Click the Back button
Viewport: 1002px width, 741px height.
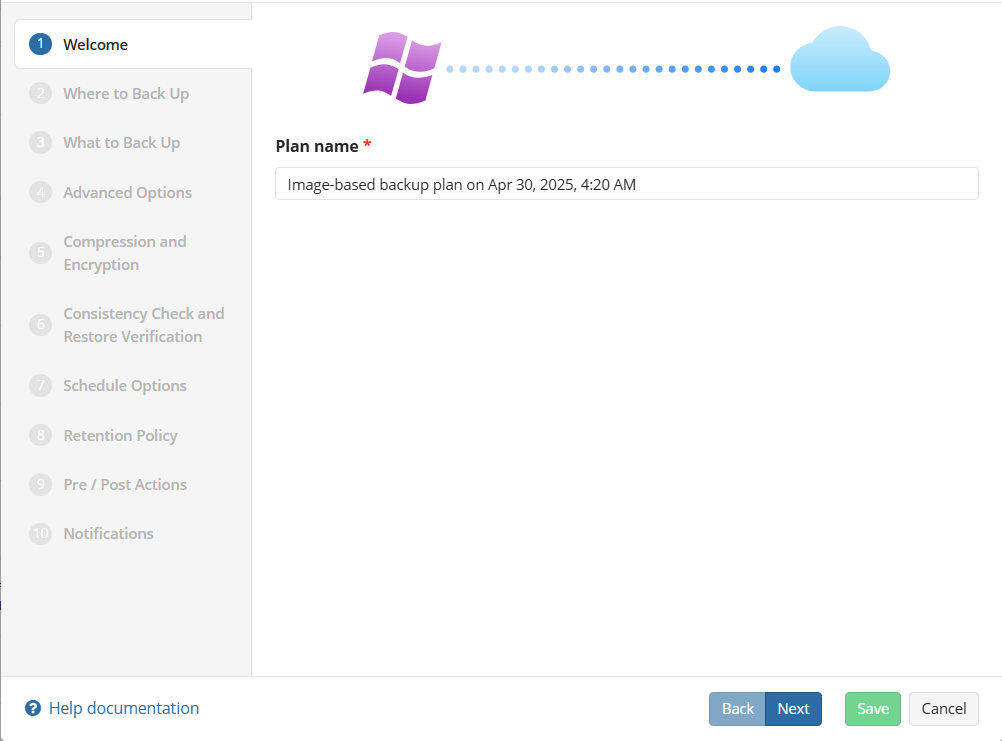pos(737,709)
